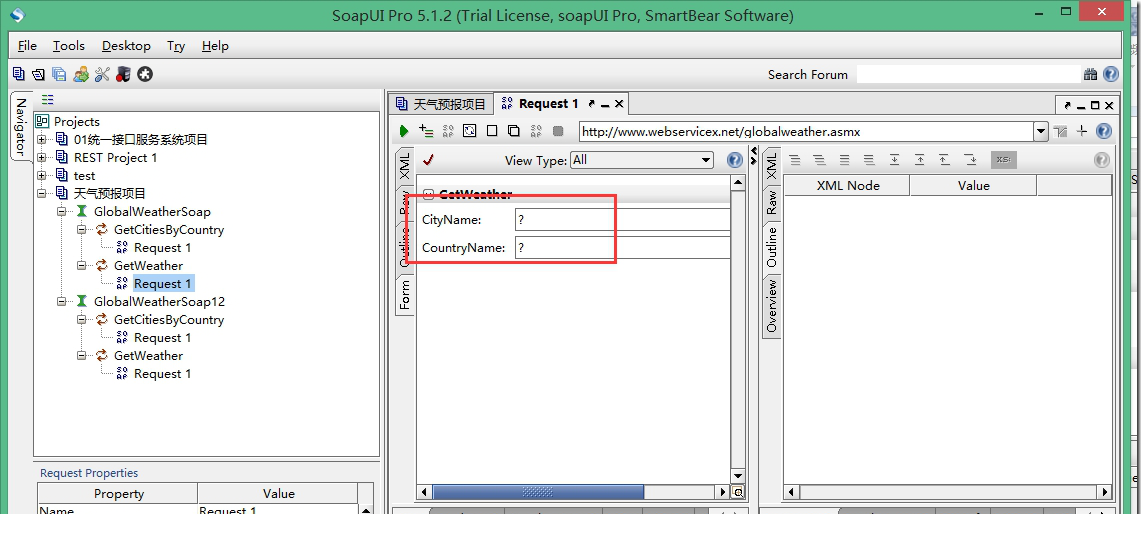This screenshot has height=534, width=1141.
Task: Expand the 01统一接口服务系统项目 project node
Action: (41, 140)
